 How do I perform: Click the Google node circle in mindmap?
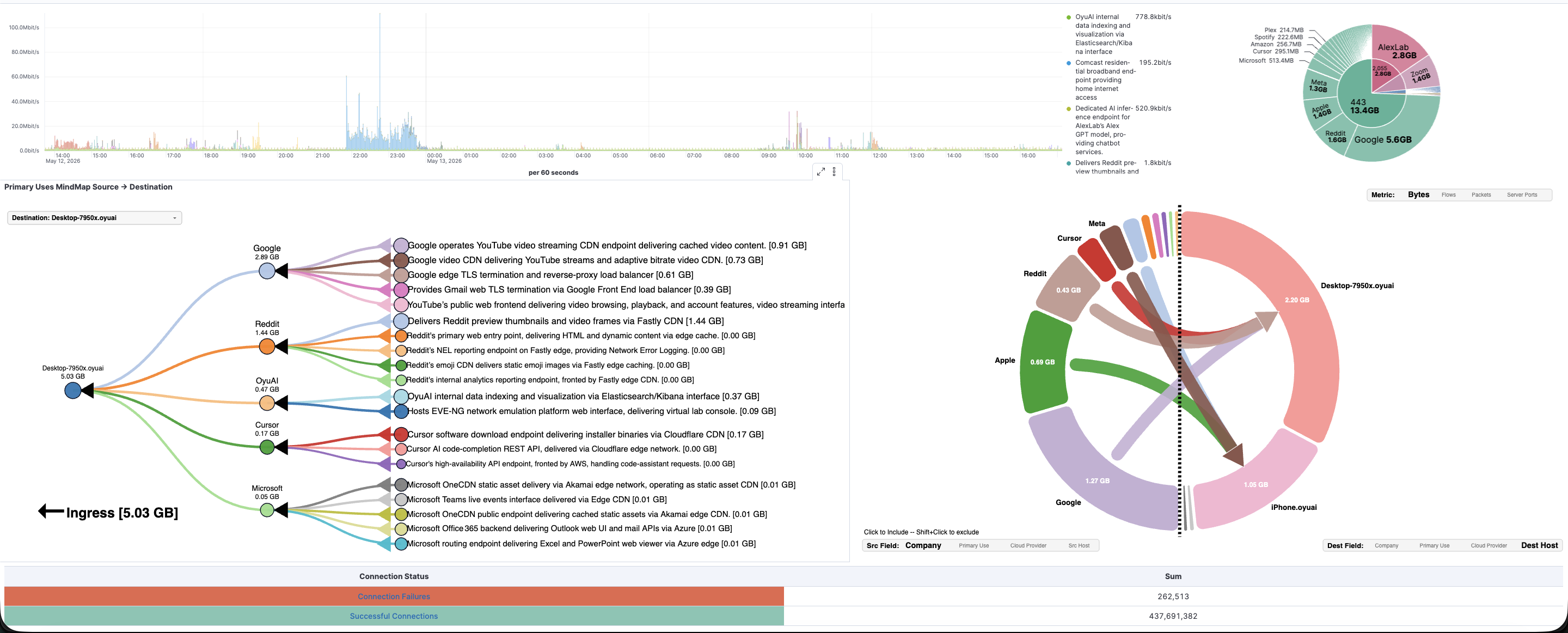267,271
